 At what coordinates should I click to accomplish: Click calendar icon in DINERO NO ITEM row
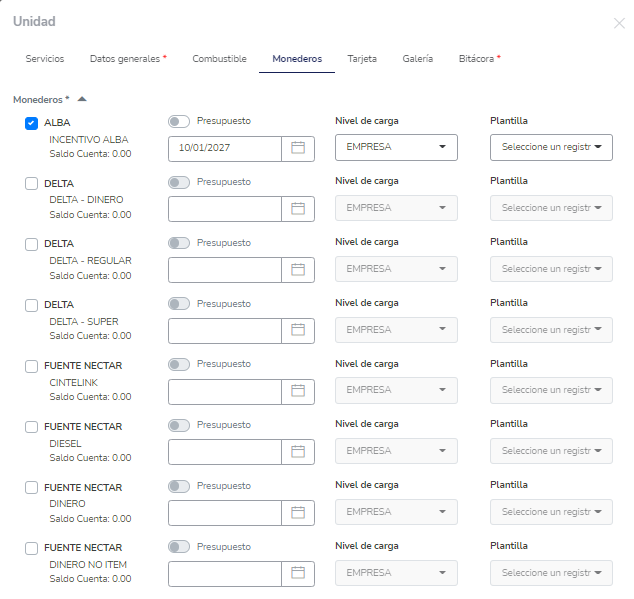297,574
